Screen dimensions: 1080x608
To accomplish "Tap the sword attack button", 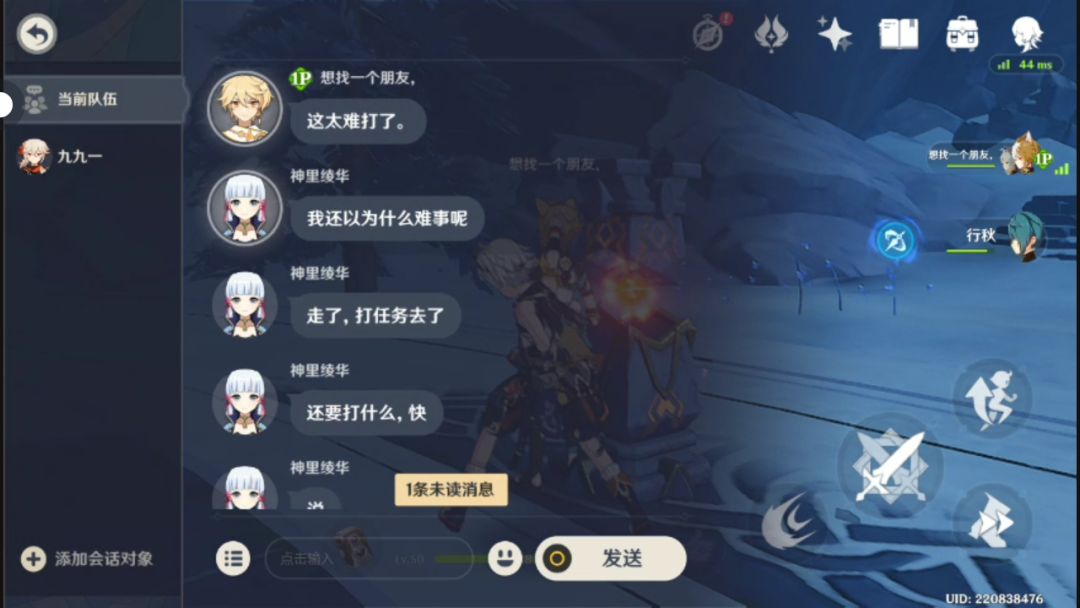I will coord(890,466).
